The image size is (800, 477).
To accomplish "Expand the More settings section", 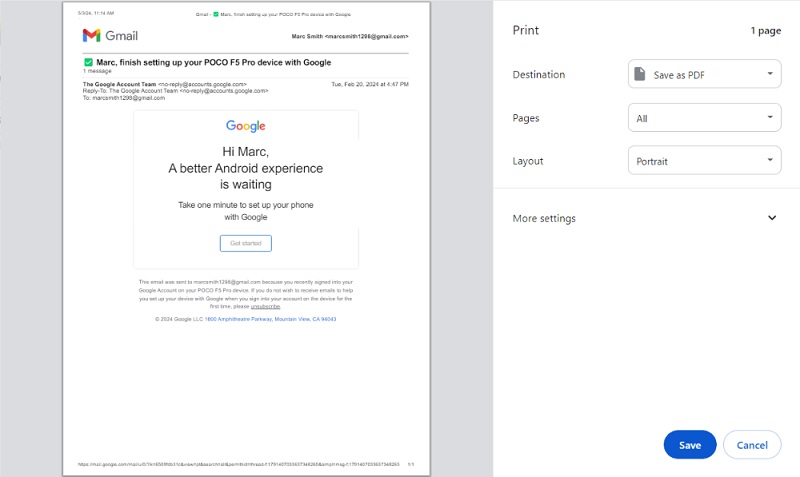I will [644, 218].
